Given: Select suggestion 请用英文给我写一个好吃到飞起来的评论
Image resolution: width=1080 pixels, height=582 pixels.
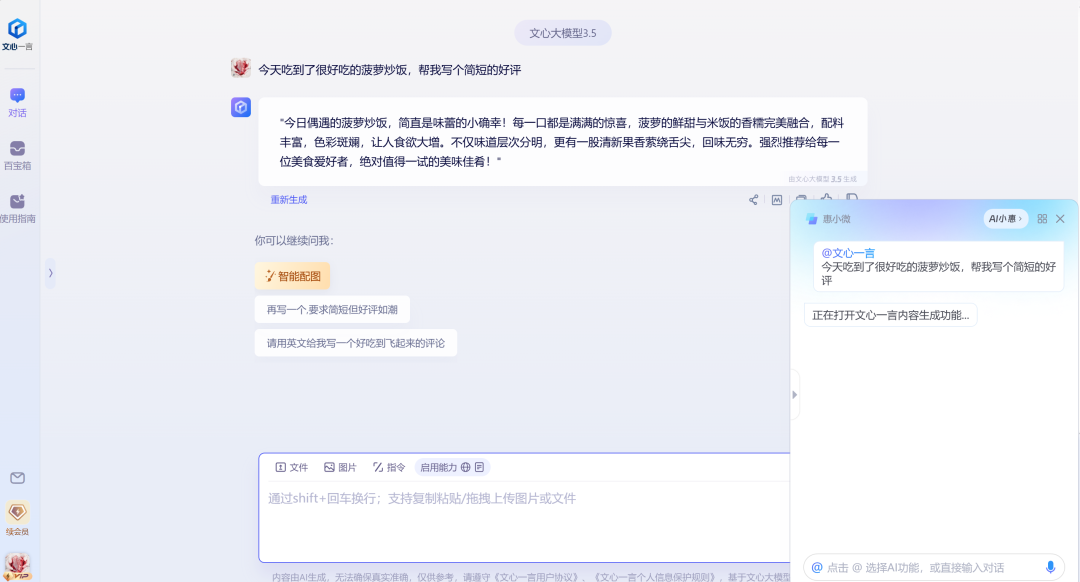Looking at the screenshot, I should coord(355,343).
